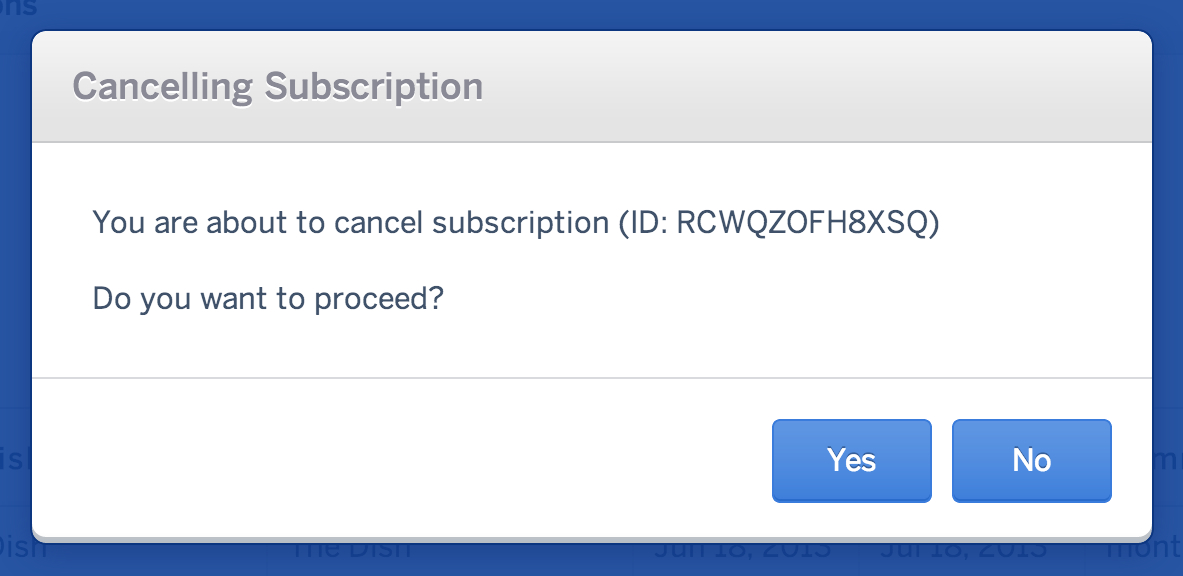This screenshot has height=576, width=1183.
Task: Click the empty footer area beside Yes button
Action: coord(400,460)
